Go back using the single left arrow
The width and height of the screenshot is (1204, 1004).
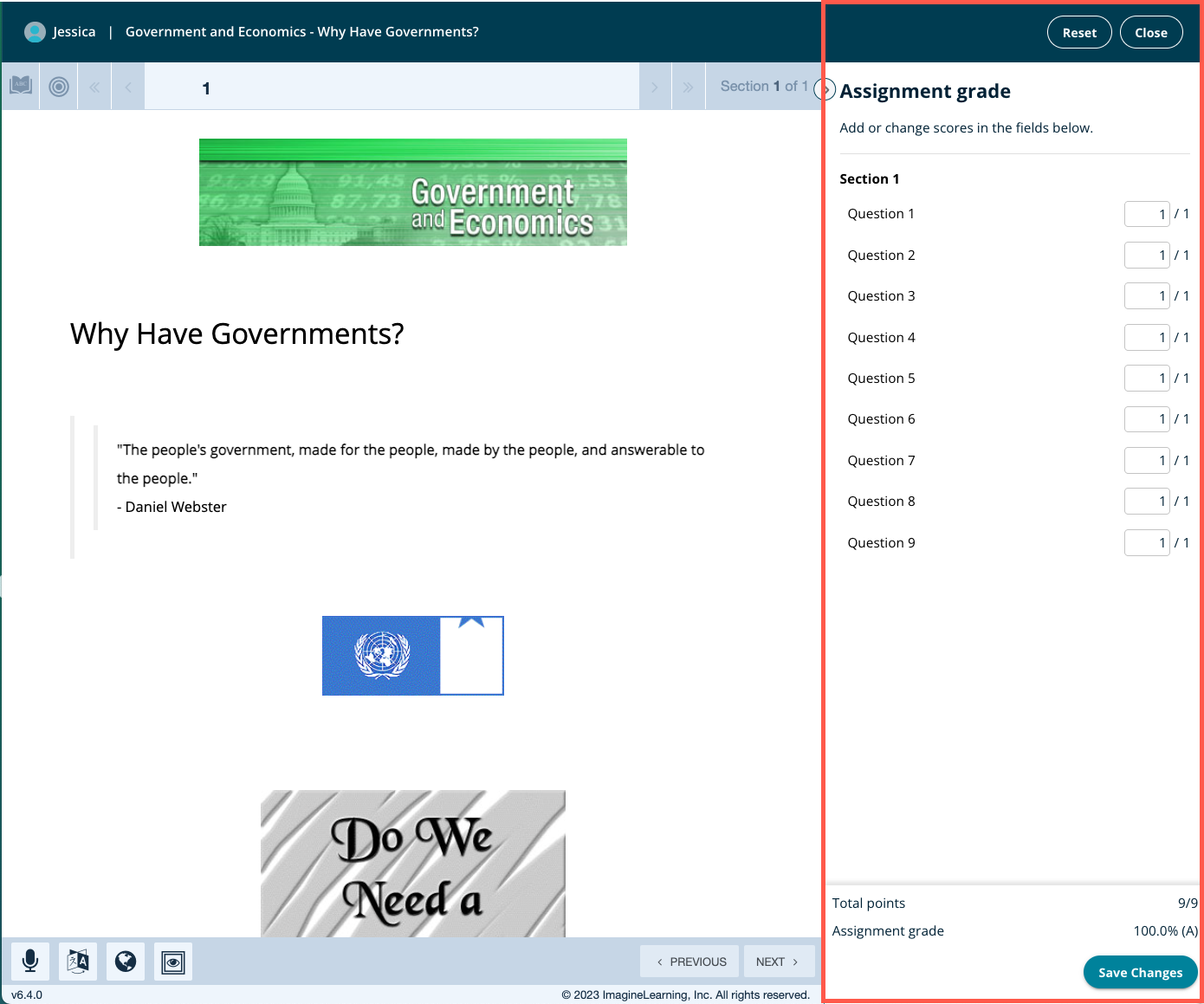[127, 86]
